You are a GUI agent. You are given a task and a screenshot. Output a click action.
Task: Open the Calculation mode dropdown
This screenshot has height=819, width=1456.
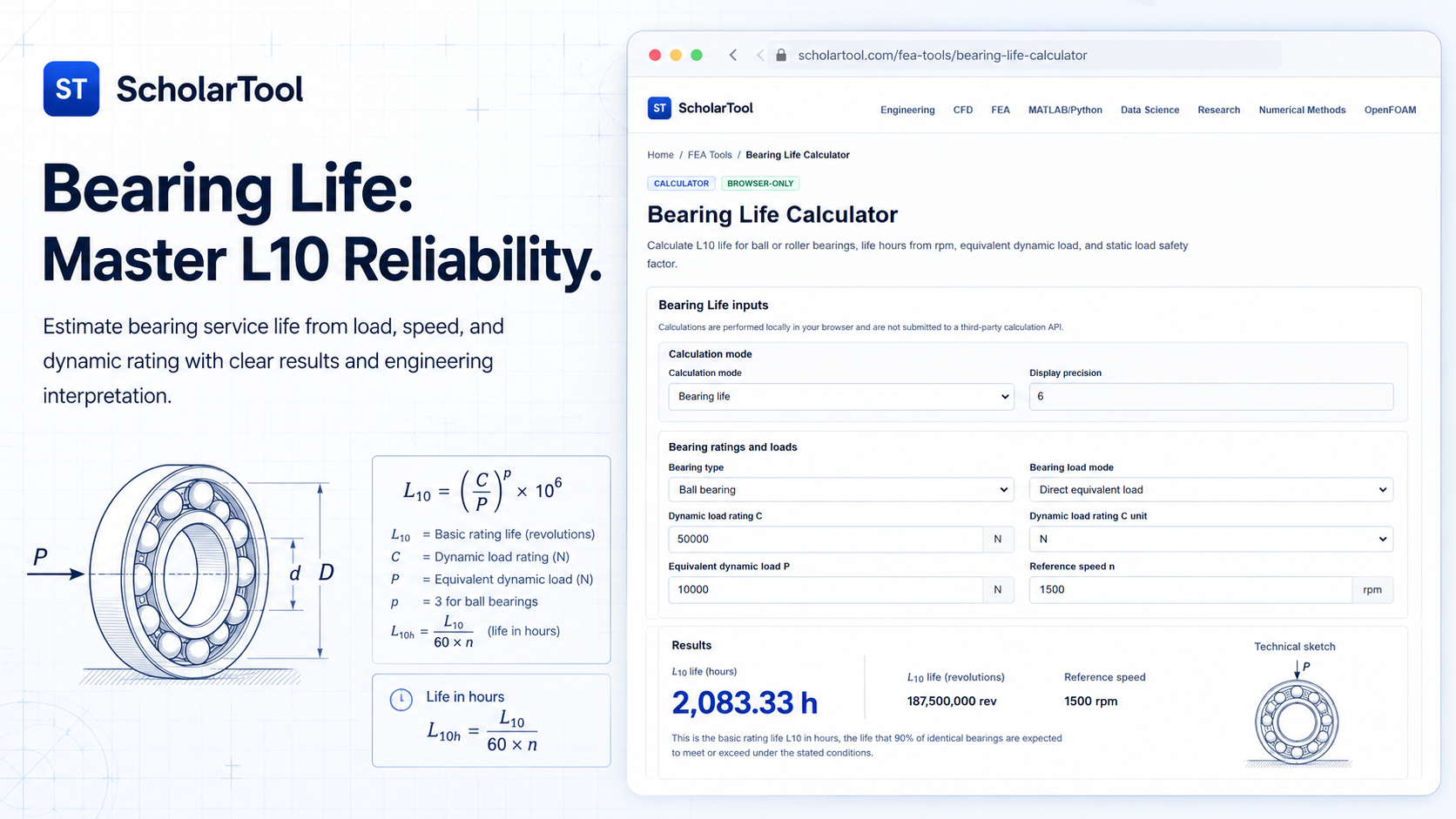click(841, 397)
